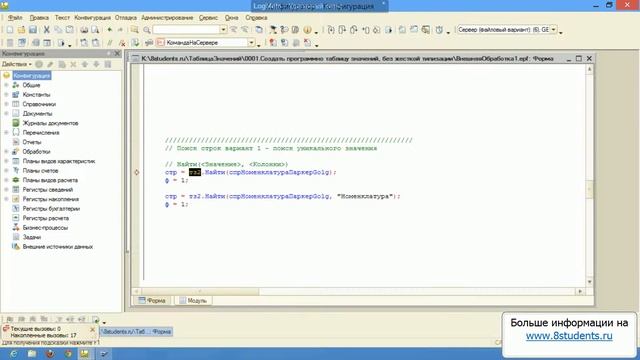Click the Планы видов расчета icon
Screen dimensions: 640x360
coord(16,180)
